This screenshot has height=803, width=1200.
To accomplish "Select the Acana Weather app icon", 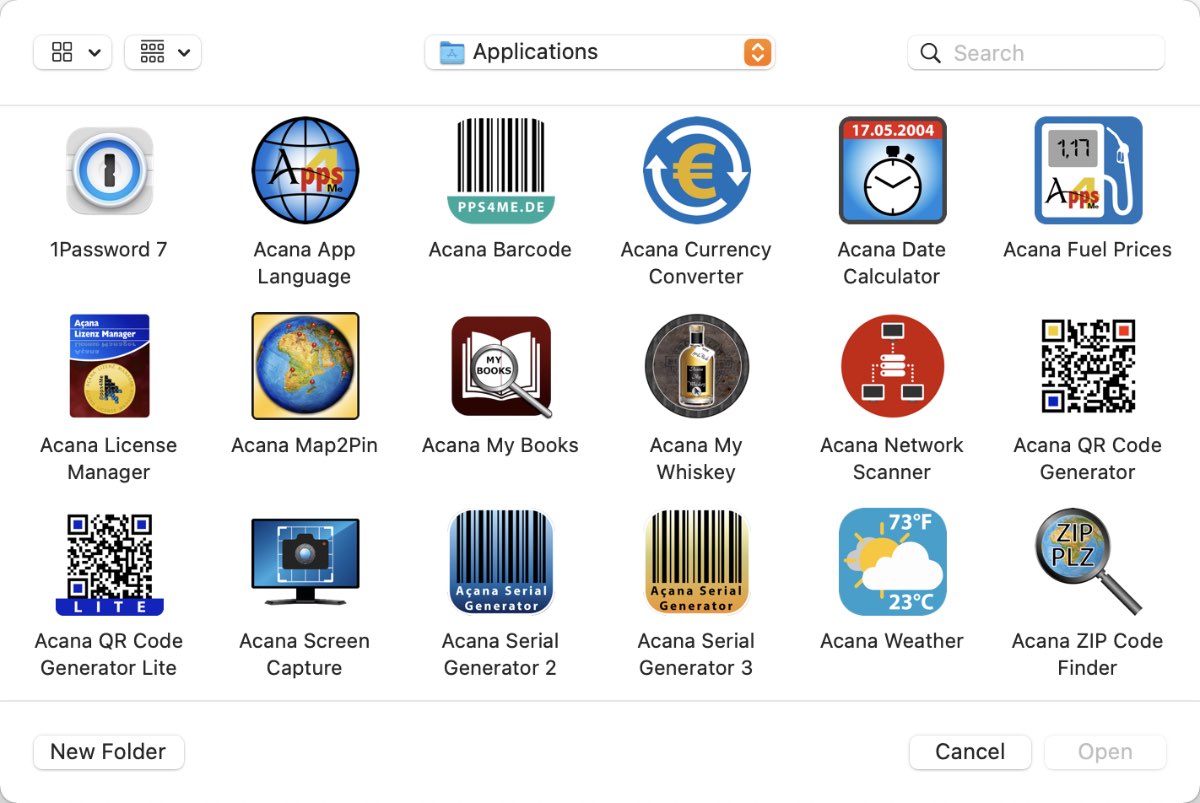I will coord(892,562).
